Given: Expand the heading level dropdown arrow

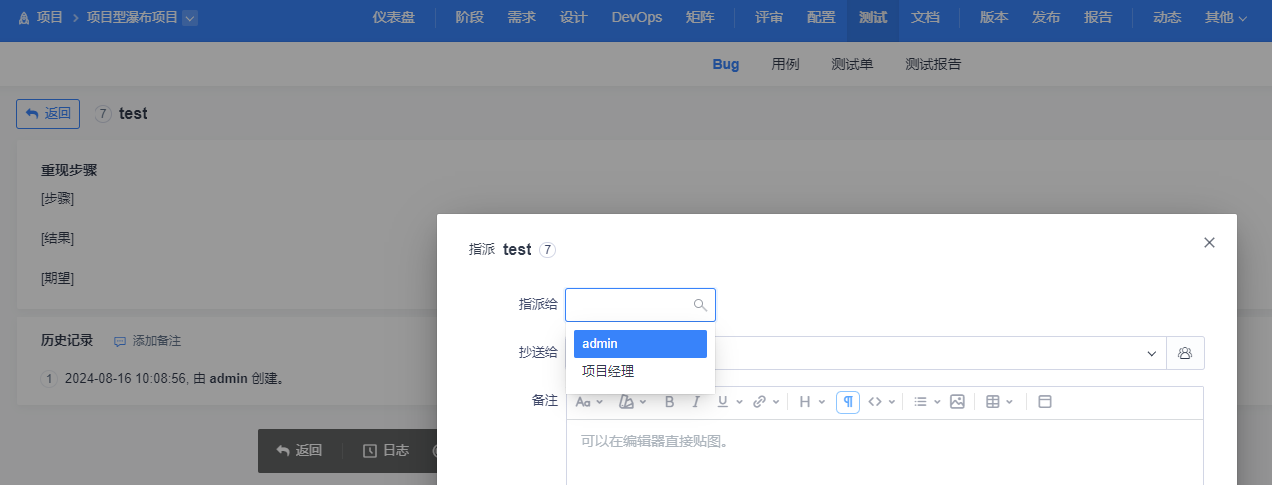Looking at the screenshot, I should pos(821,402).
